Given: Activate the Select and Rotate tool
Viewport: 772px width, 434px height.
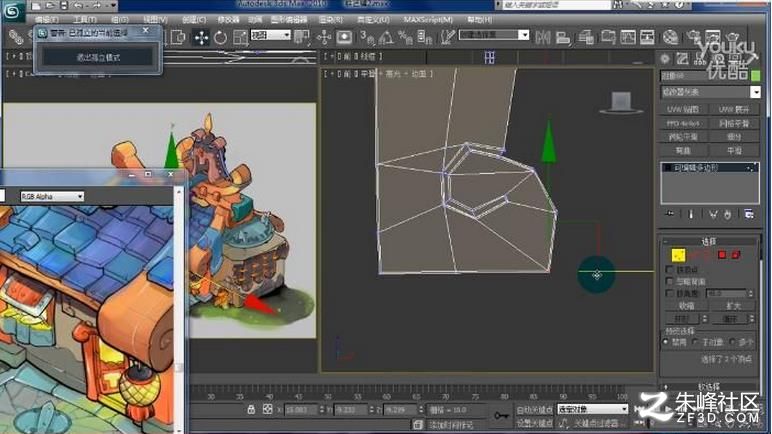Looking at the screenshot, I should [220, 37].
